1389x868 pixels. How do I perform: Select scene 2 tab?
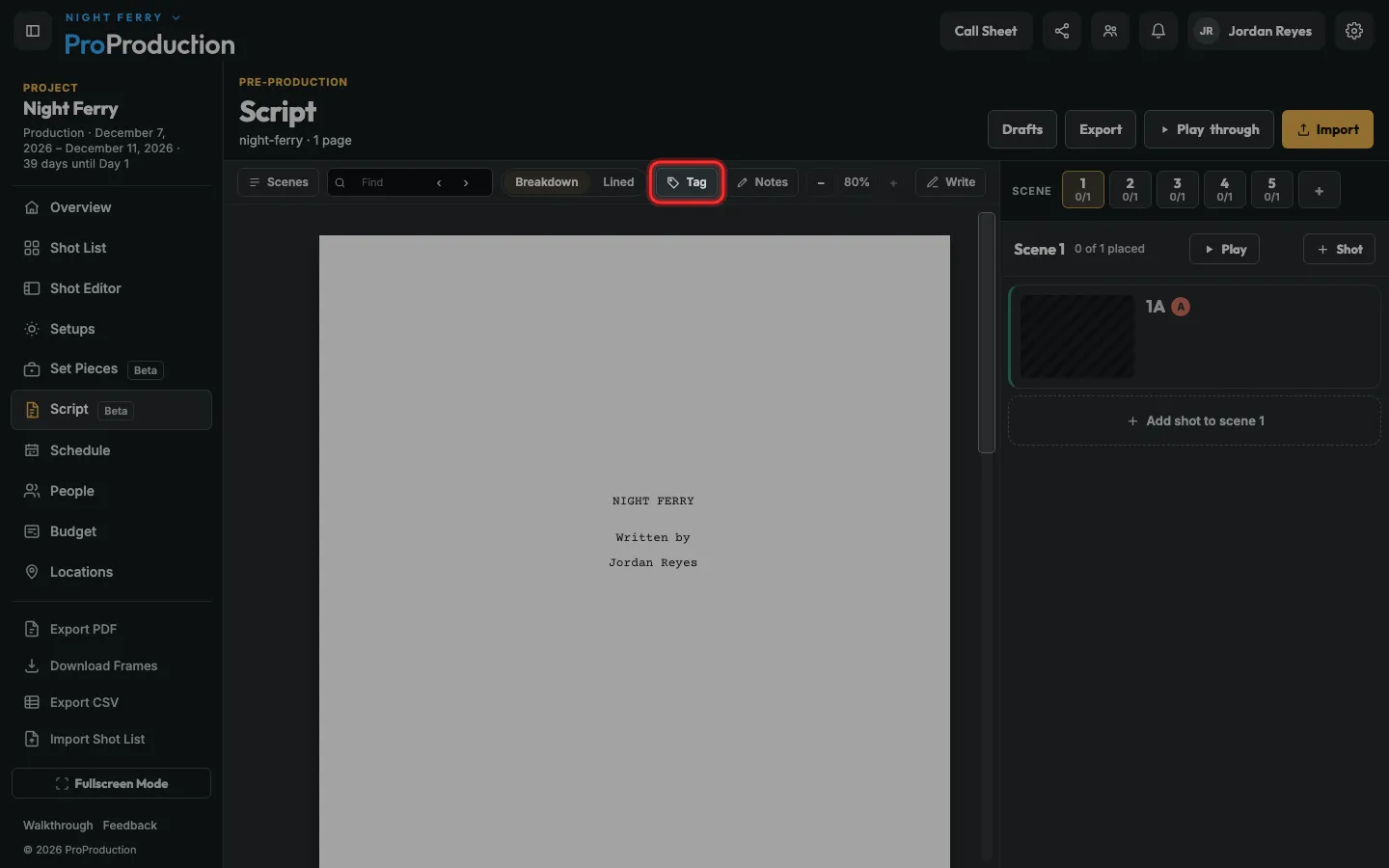click(1130, 190)
